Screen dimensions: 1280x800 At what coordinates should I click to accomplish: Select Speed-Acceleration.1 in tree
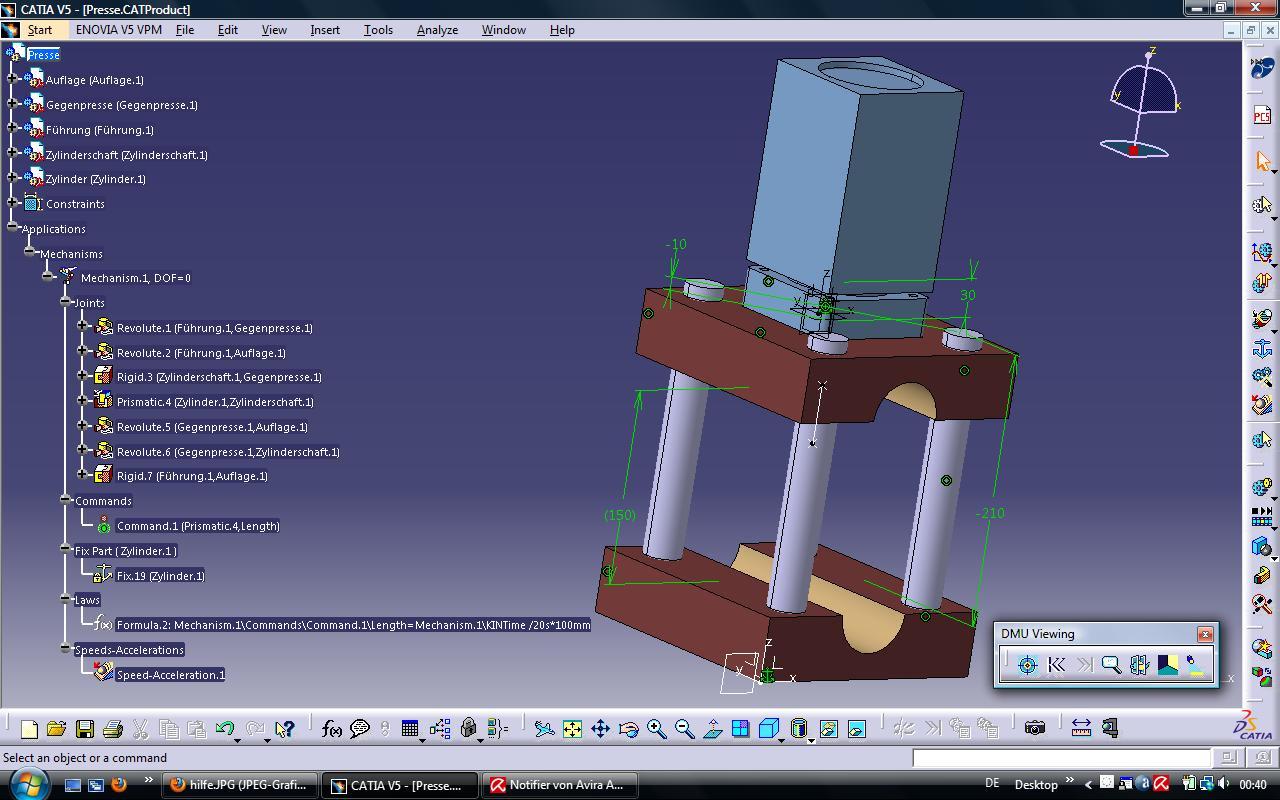tap(170, 675)
